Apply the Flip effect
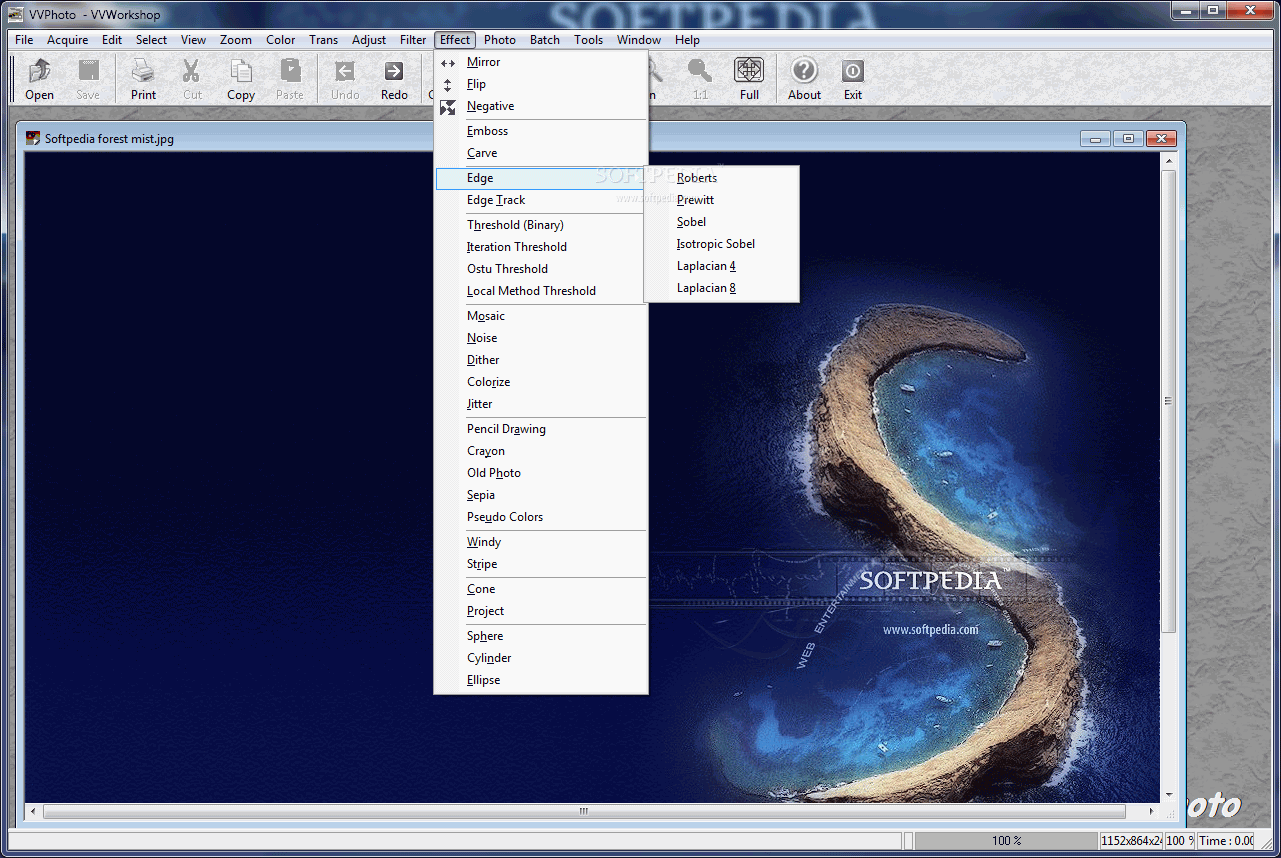 click(x=541, y=84)
